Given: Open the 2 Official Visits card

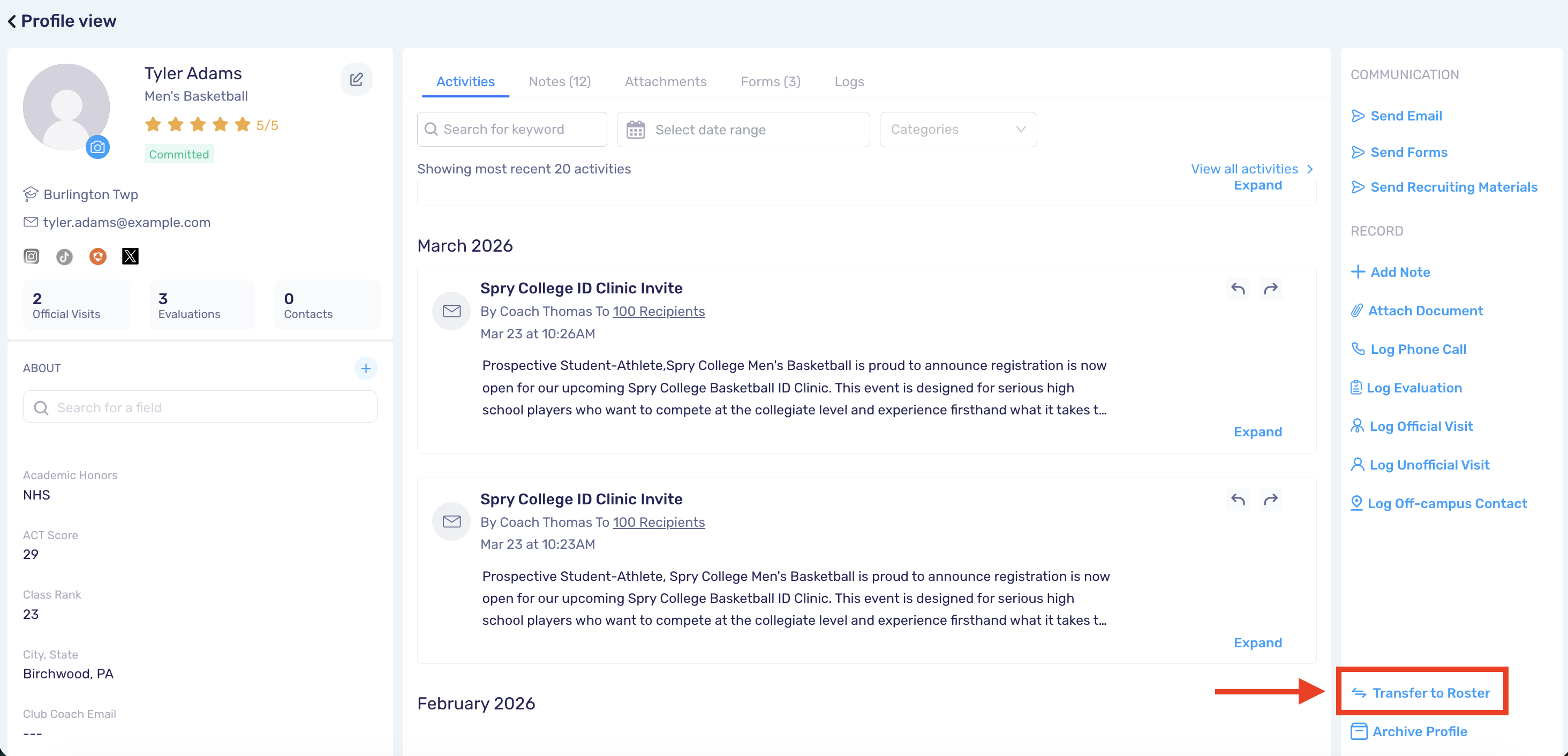Looking at the screenshot, I should [76, 305].
